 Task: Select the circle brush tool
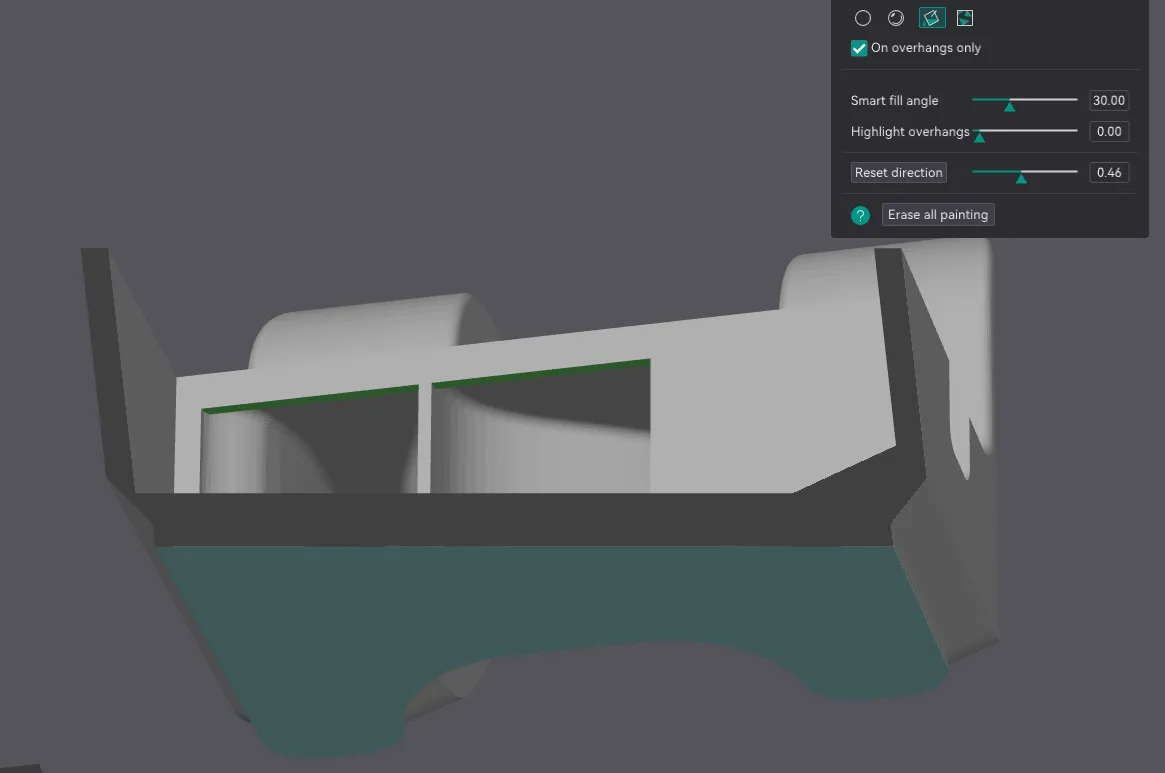click(x=863, y=18)
